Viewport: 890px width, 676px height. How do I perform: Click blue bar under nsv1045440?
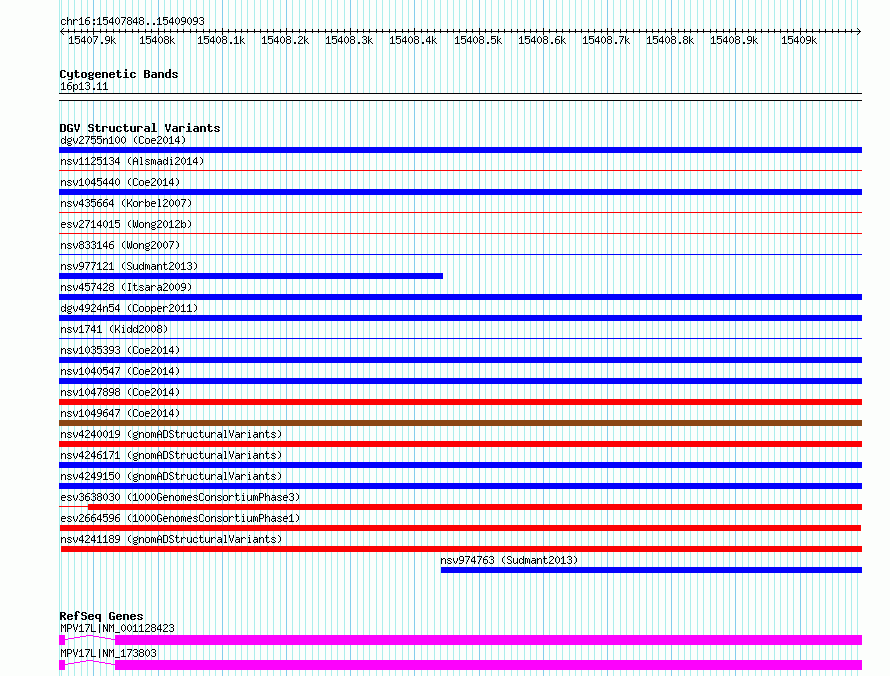click(460, 192)
